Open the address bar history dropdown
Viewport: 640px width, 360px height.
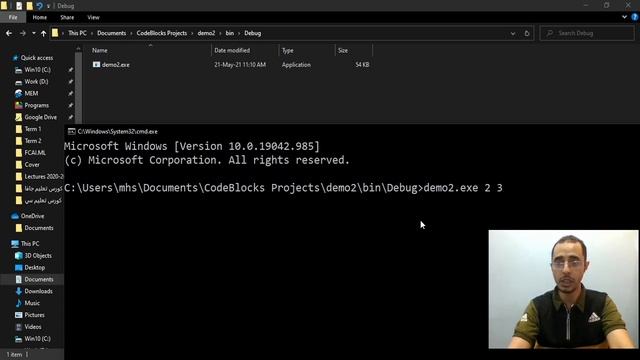click(x=513, y=33)
